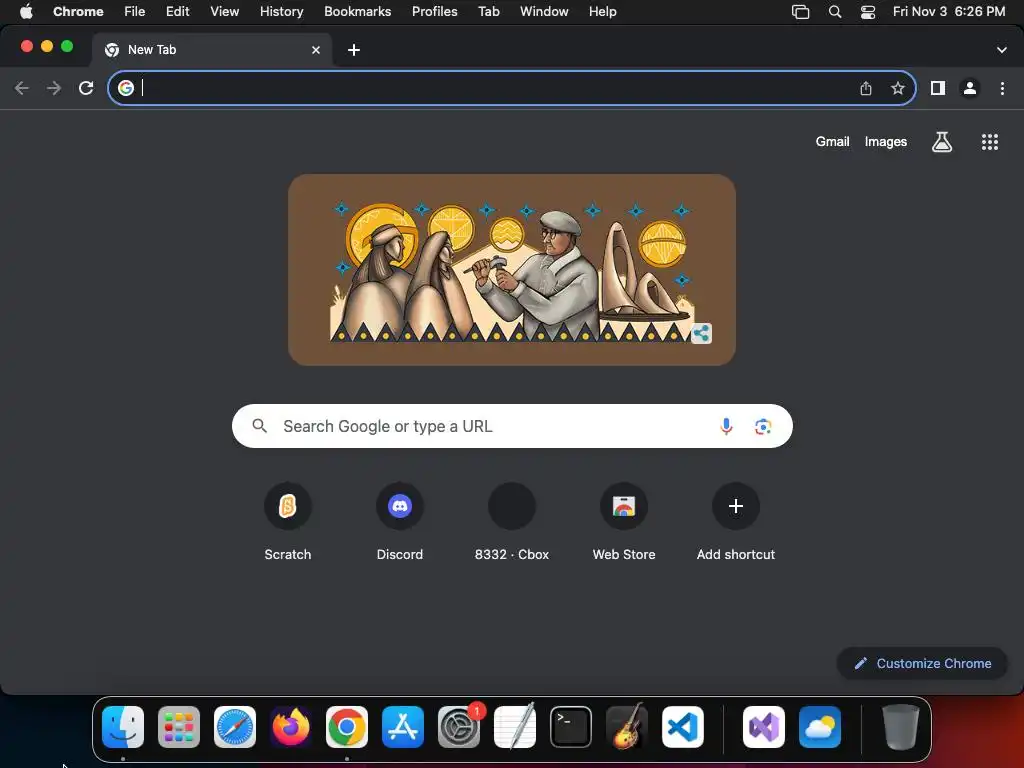
Task: Open the Google Doodle illustration
Action: point(512,270)
